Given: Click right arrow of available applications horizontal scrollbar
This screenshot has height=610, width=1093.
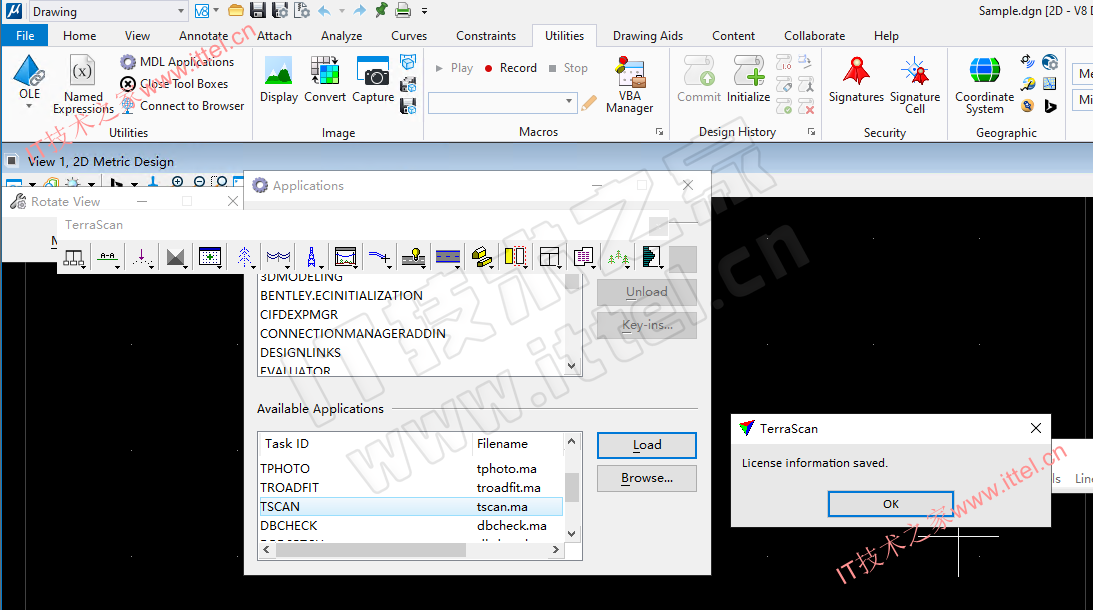Looking at the screenshot, I should (556, 549).
